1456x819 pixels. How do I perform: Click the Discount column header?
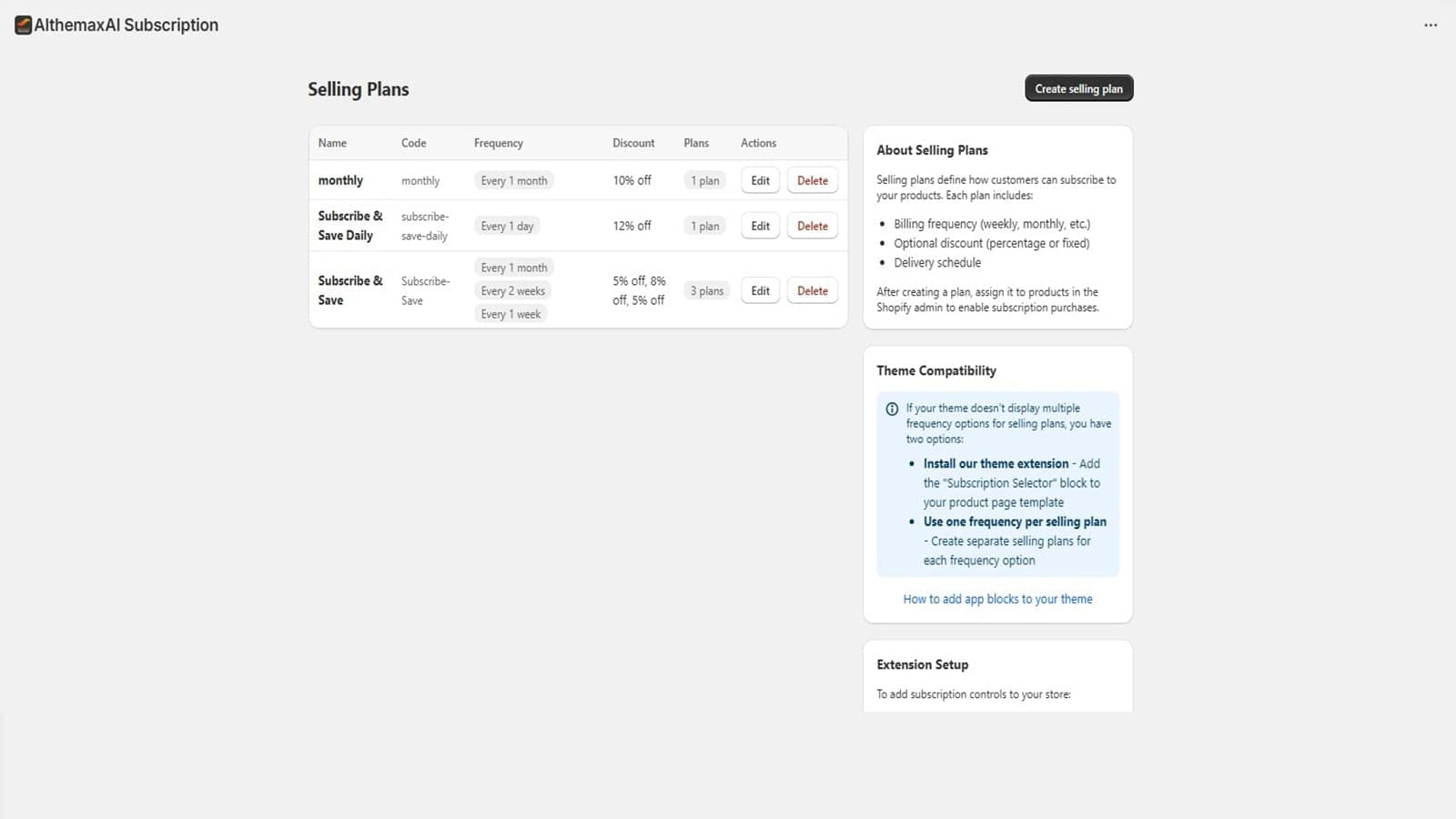(632, 143)
